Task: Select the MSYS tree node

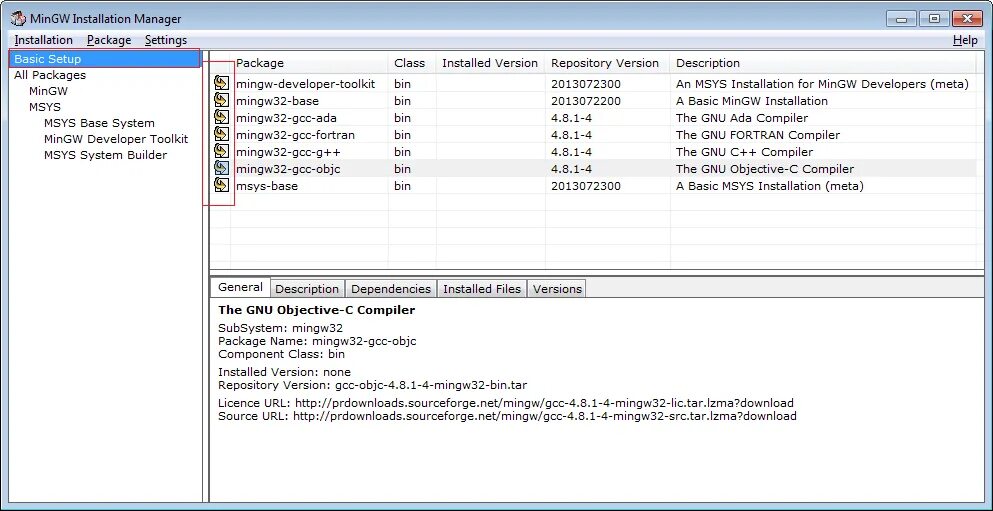Action: 45,107
